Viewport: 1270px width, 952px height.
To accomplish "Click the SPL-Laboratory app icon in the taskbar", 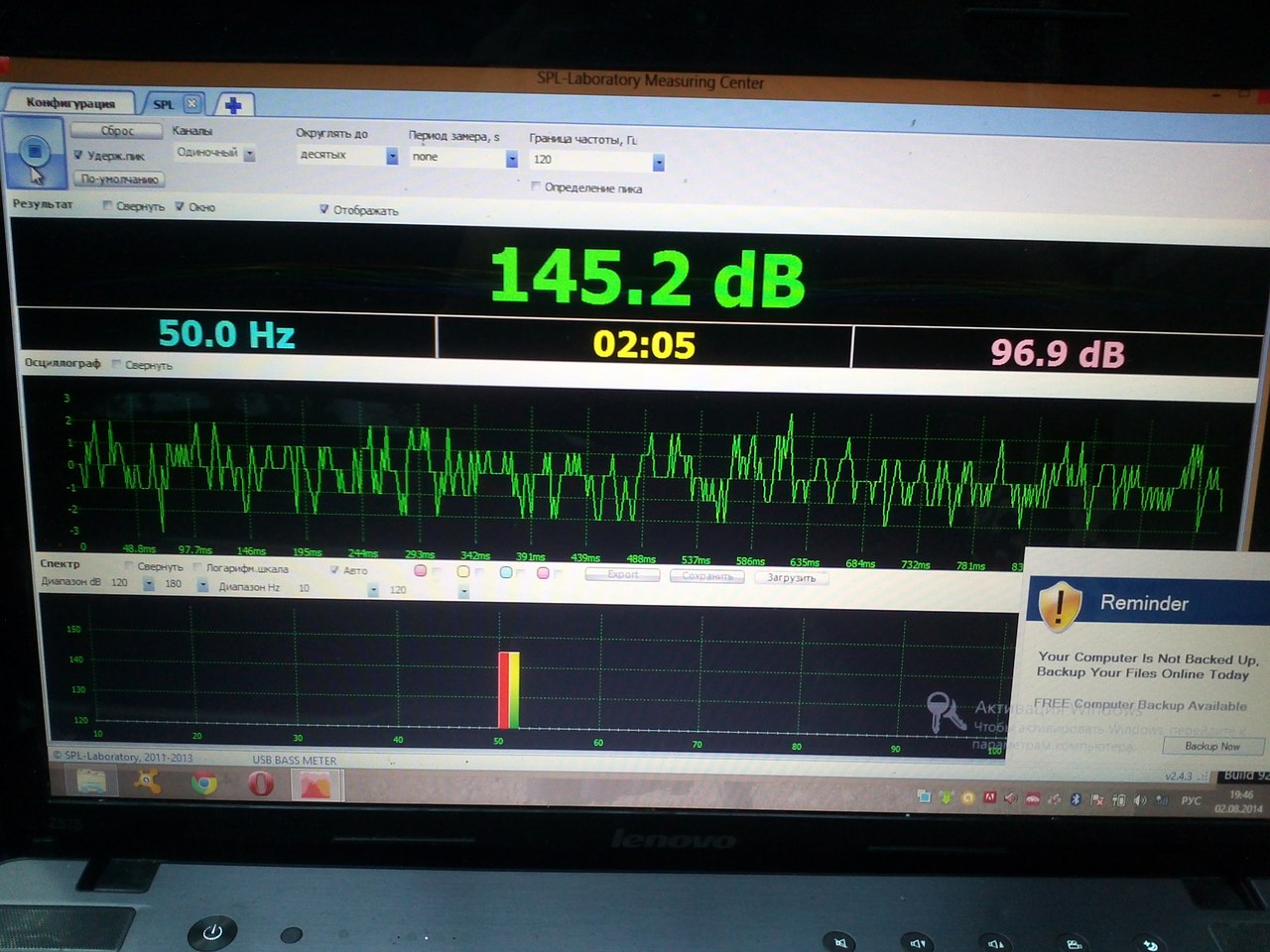I will [317, 785].
